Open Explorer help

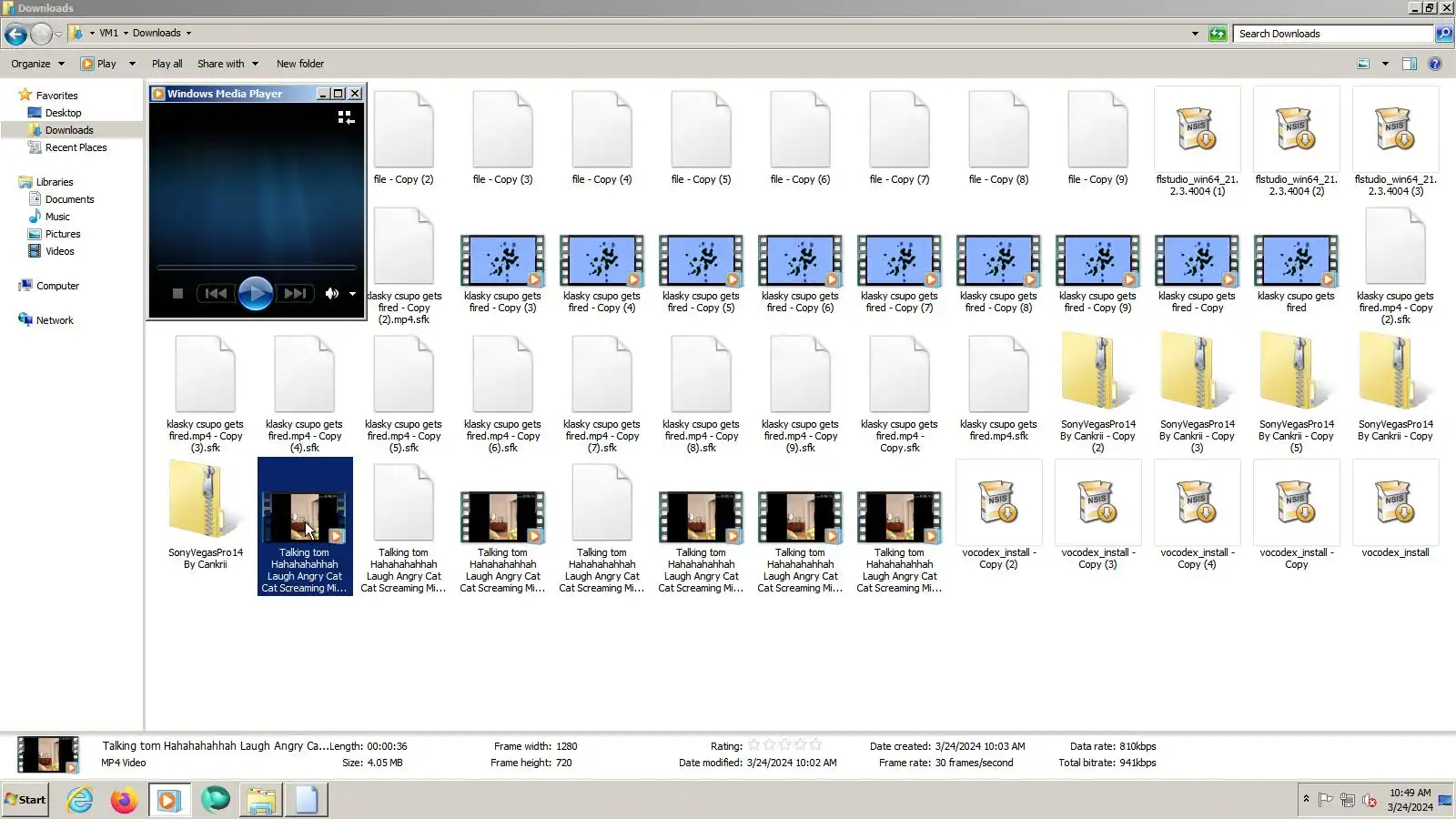coord(1435,64)
